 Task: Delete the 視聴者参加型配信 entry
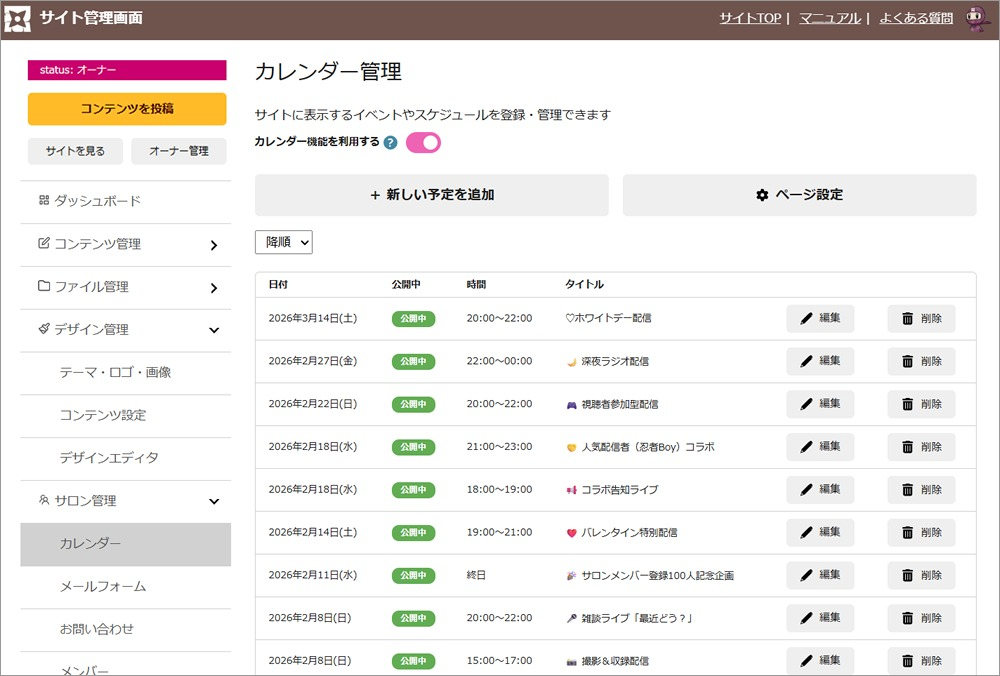coord(921,404)
